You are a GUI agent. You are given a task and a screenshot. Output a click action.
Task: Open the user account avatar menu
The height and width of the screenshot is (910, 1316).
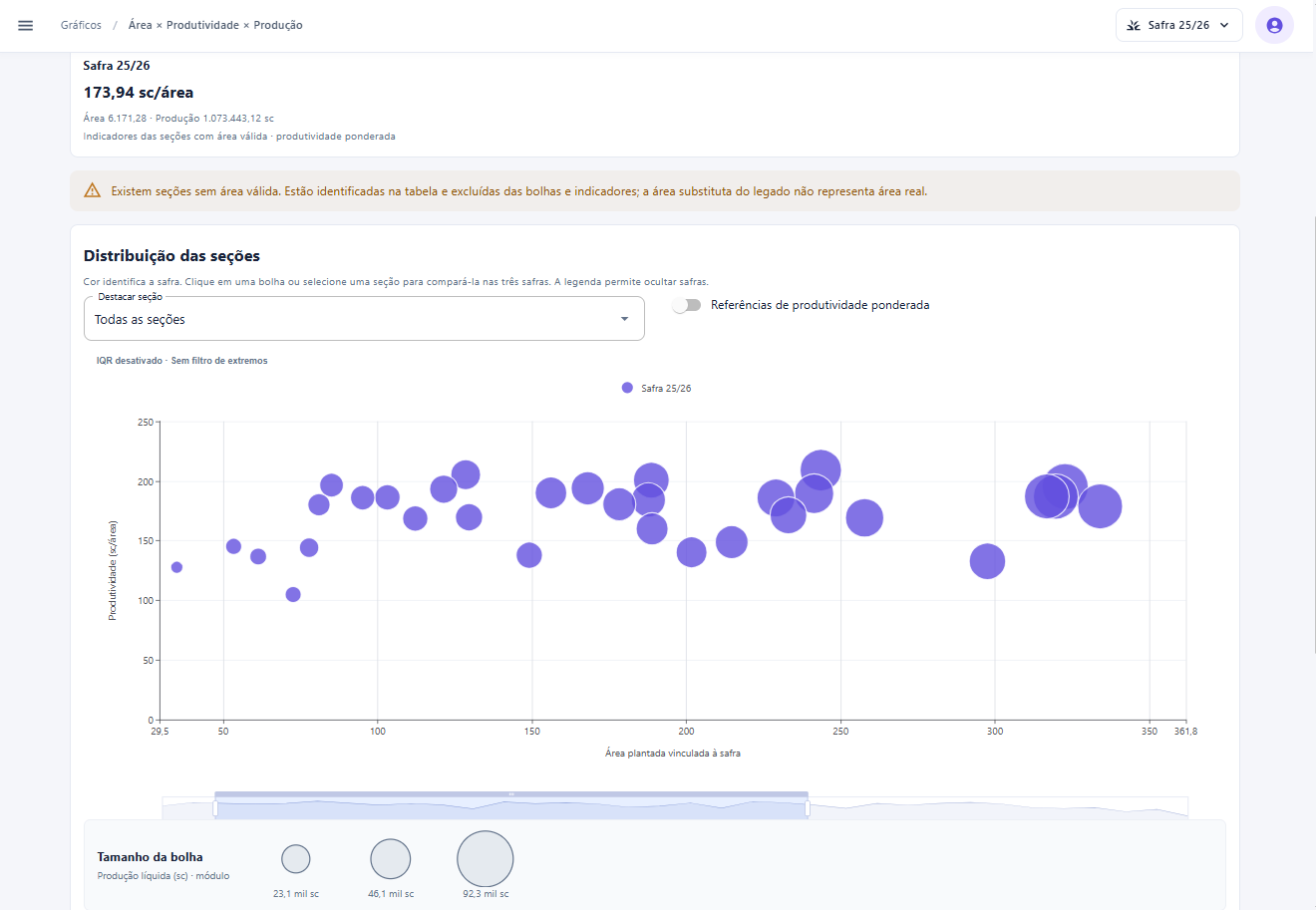[1274, 25]
